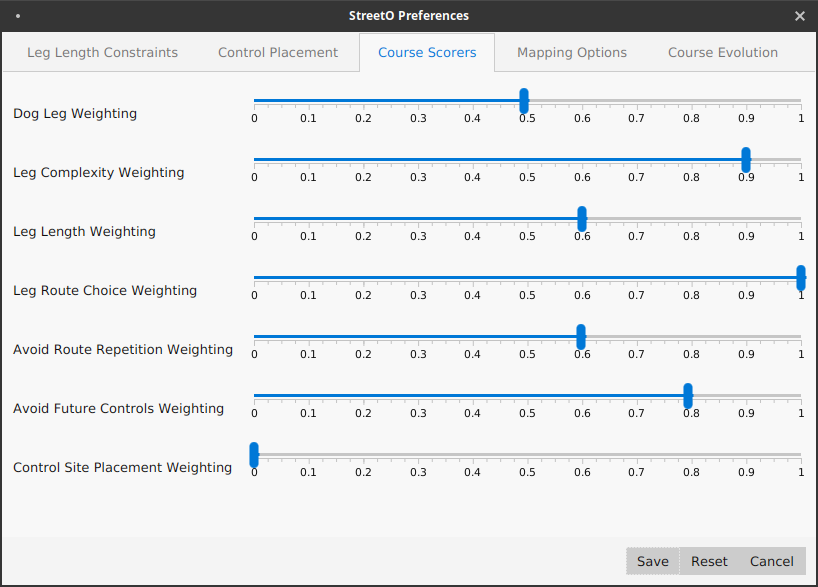Click the Leg Length Weighting slider handle
This screenshot has width=818, height=587.
coord(582,219)
